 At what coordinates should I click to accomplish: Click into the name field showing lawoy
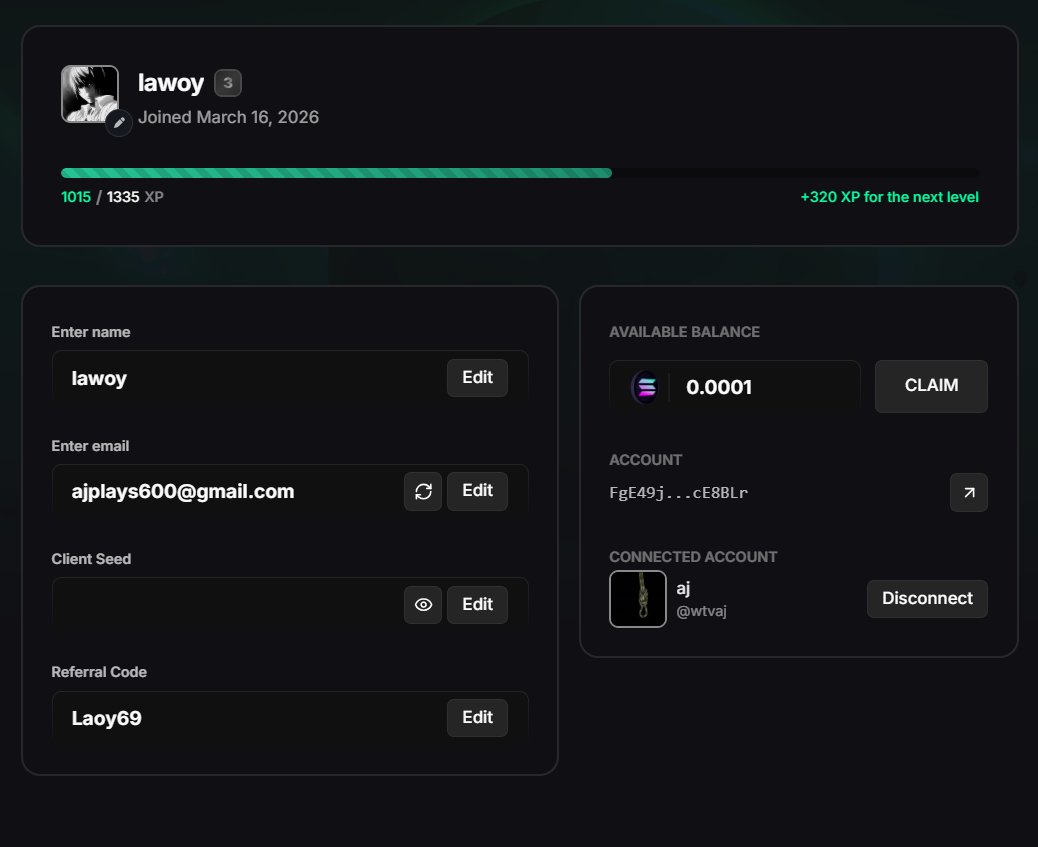click(290, 378)
